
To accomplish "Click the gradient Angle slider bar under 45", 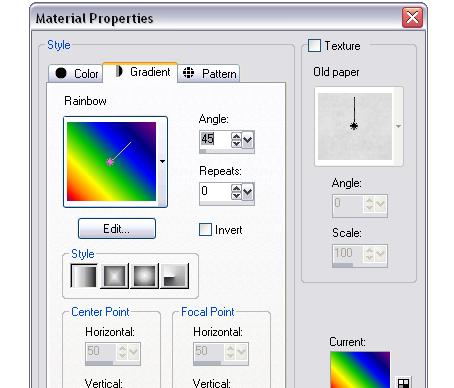I will (227, 151).
